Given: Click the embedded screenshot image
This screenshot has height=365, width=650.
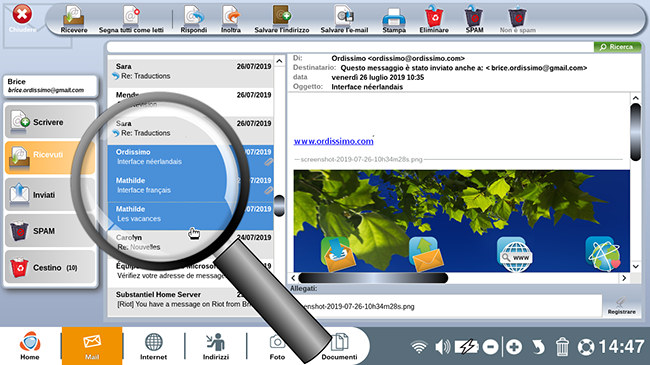Looking at the screenshot, I should coord(461,221).
